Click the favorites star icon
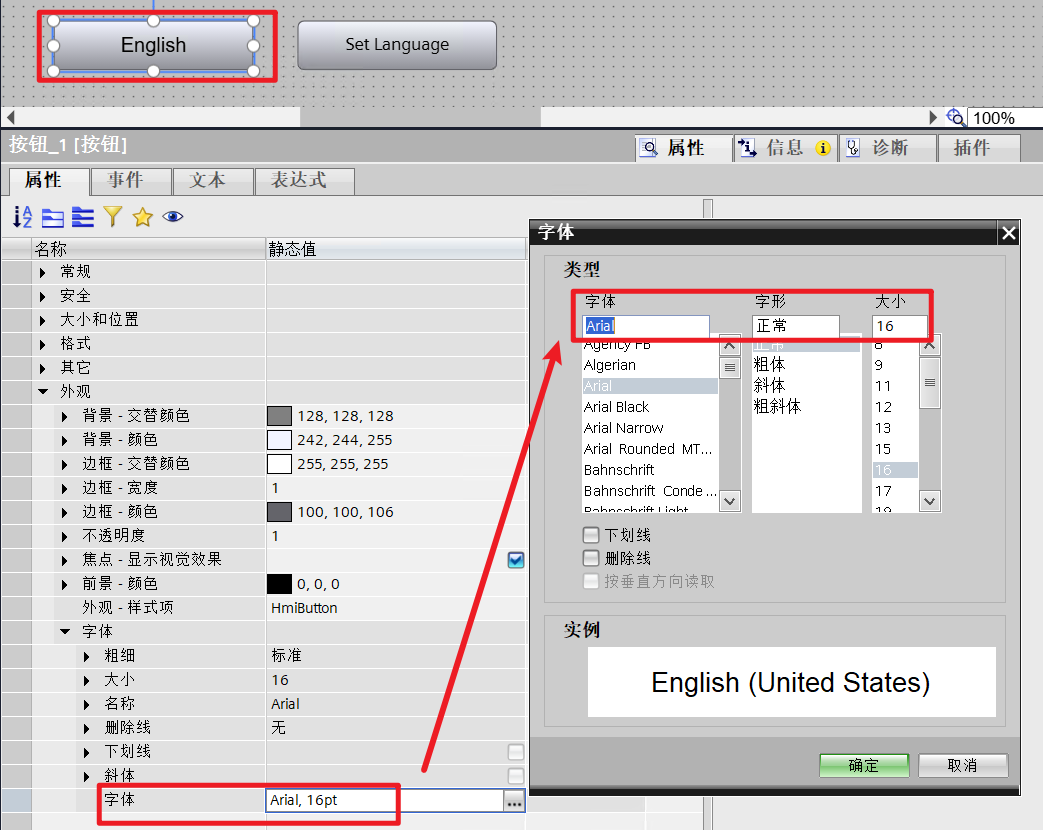The height and width of the screenshot is (830, 1043). pyautogui.click(x=144, y=217)
